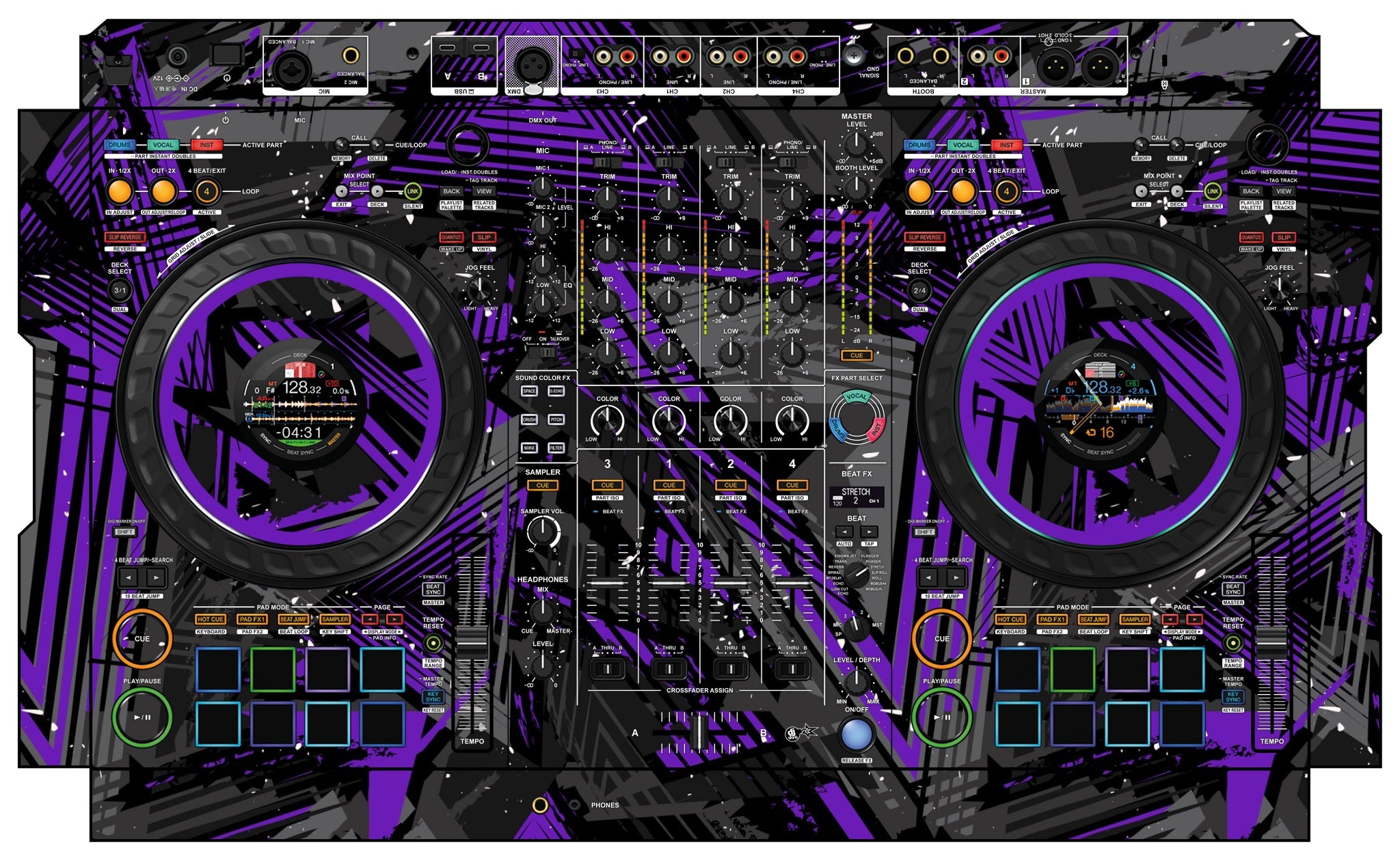Toggle channel 3 PHONO/LINE input selector switch

pyautogui.click(x=606, y=163)
